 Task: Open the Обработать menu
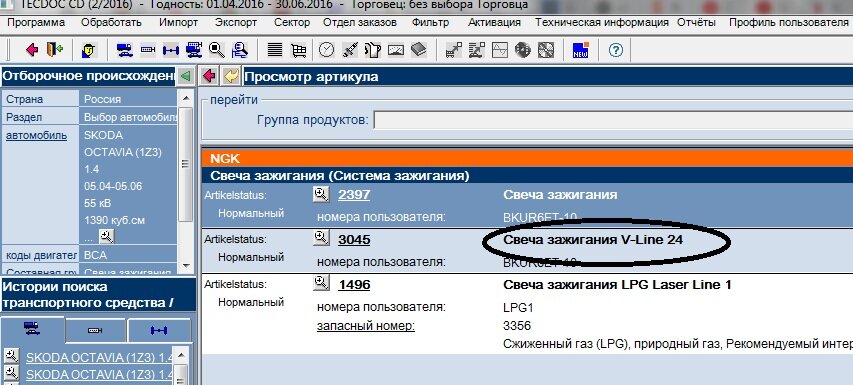point(111,22)
